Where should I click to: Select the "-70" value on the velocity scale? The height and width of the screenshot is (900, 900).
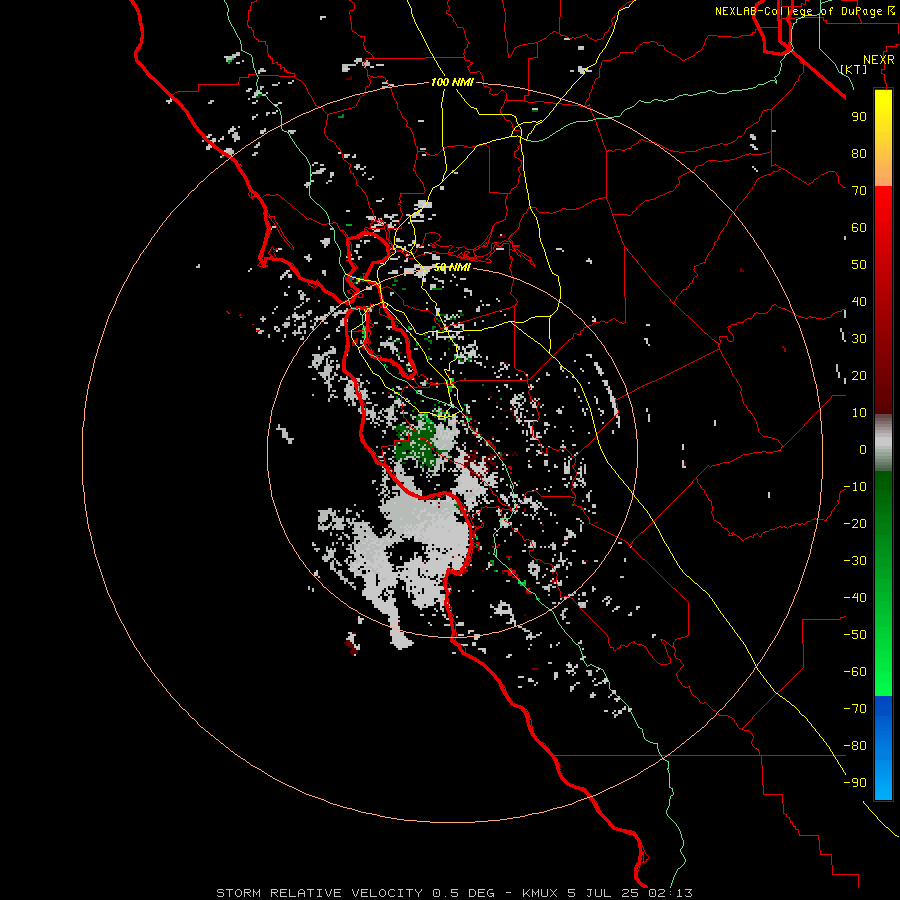[x=855, y=709]
